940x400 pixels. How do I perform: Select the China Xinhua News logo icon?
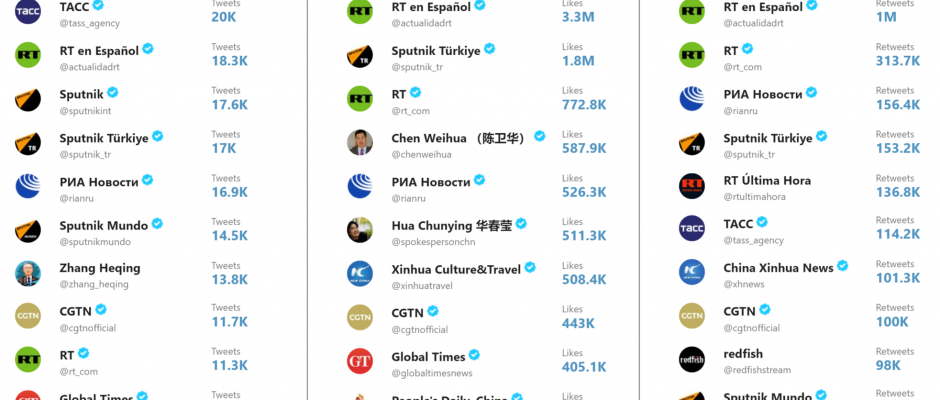pyautogui.click(x=692, y=272)
